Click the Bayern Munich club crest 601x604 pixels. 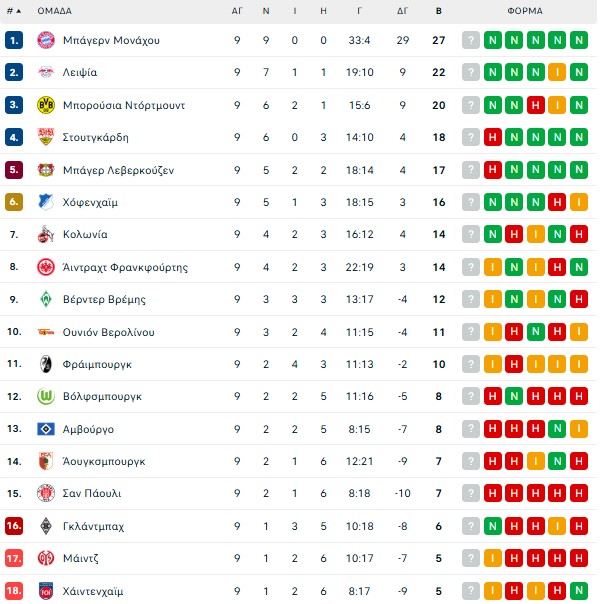click(x=45, y=40)
